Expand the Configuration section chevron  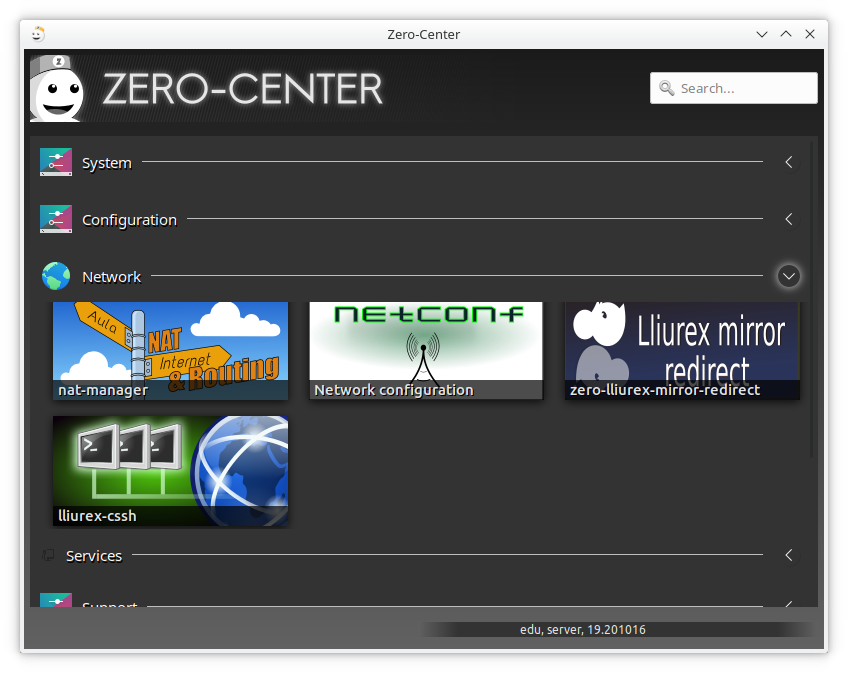[789, 219]
